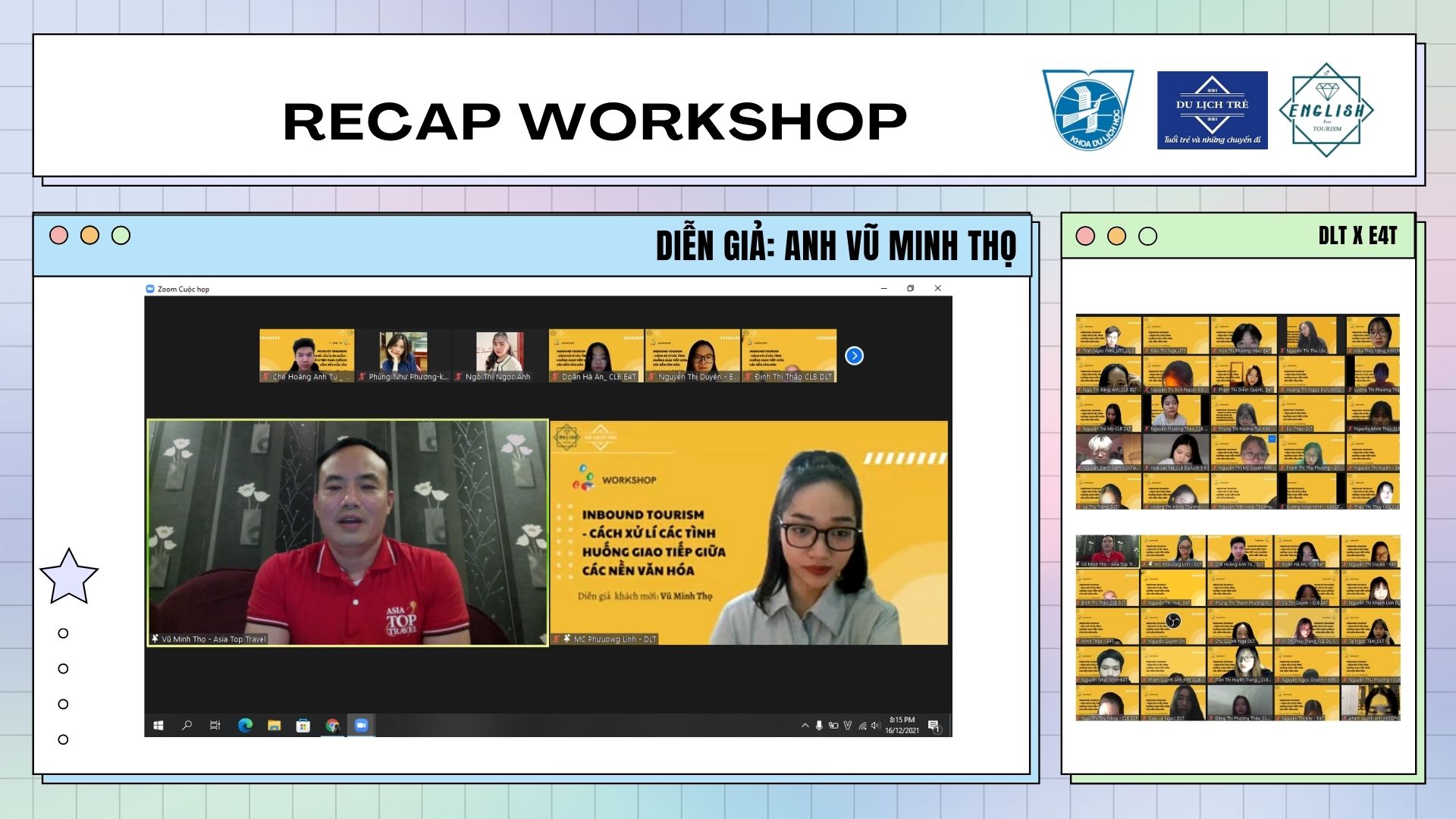Check the battery tray icon
The image size is (1456, 819).
point(833,726)
